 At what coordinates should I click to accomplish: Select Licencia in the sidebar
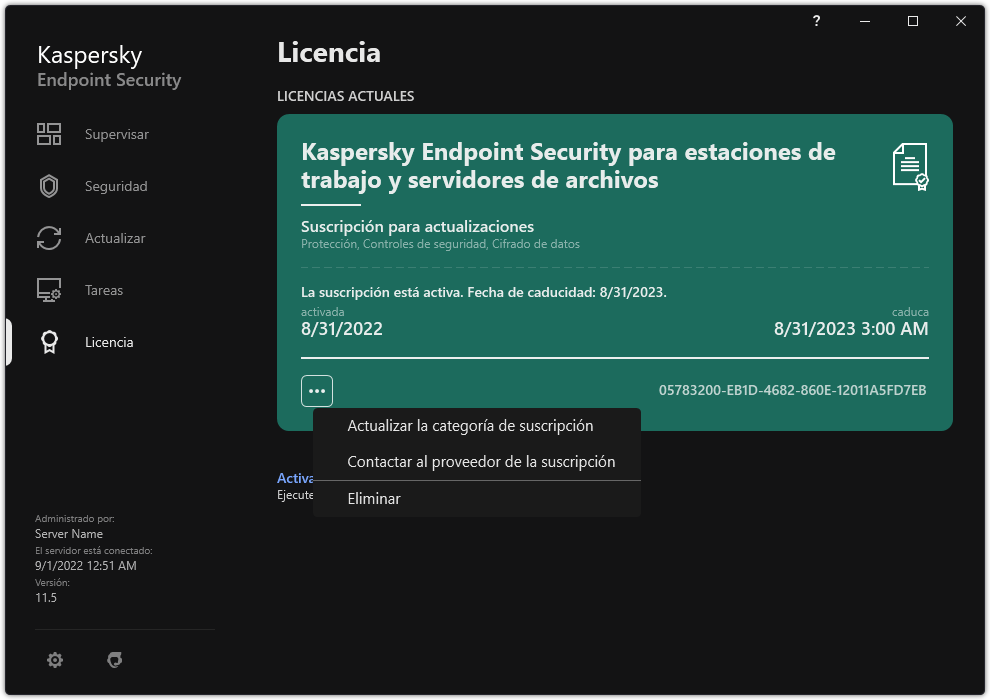[108, 342]
